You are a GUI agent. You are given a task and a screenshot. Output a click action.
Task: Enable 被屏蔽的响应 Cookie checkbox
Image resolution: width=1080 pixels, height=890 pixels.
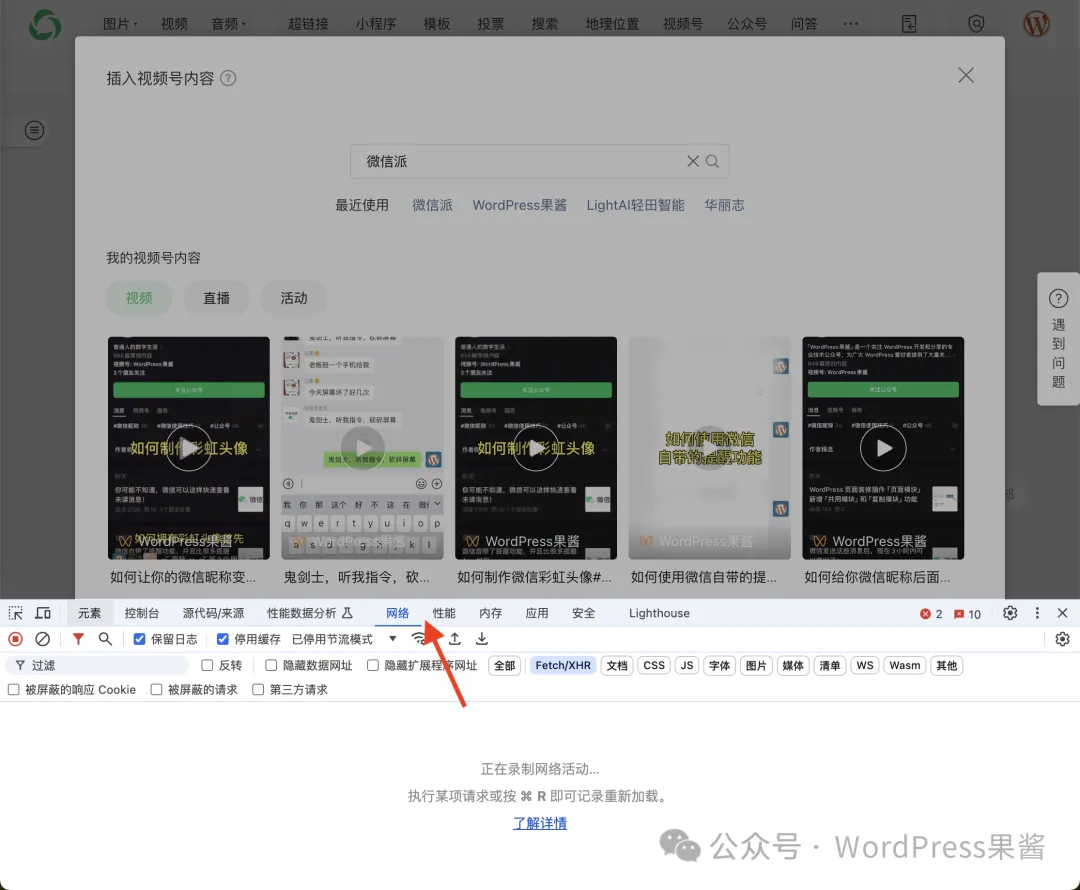(13, 690)
